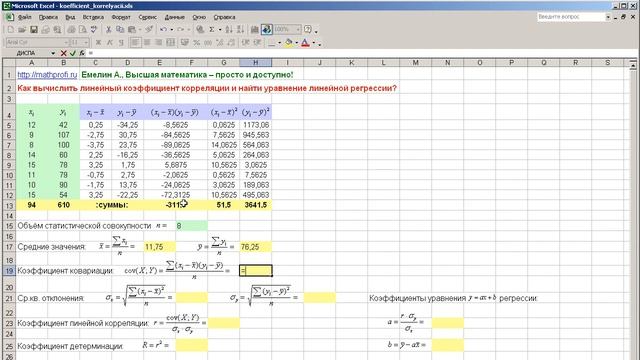Toggle Italic formatting
640x360 pixels.
pos(109,42)
